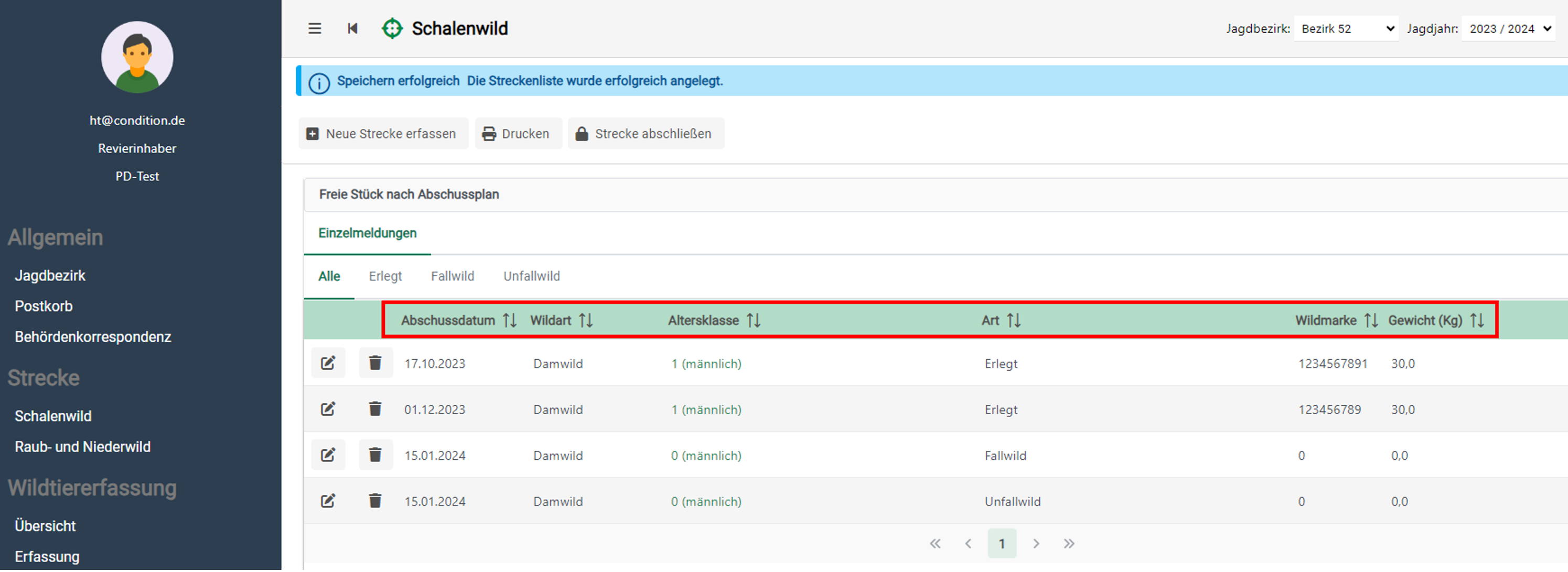The image size is (1568, 572).
Task: Click the hamburger menu icon
Action: point(315,29)
